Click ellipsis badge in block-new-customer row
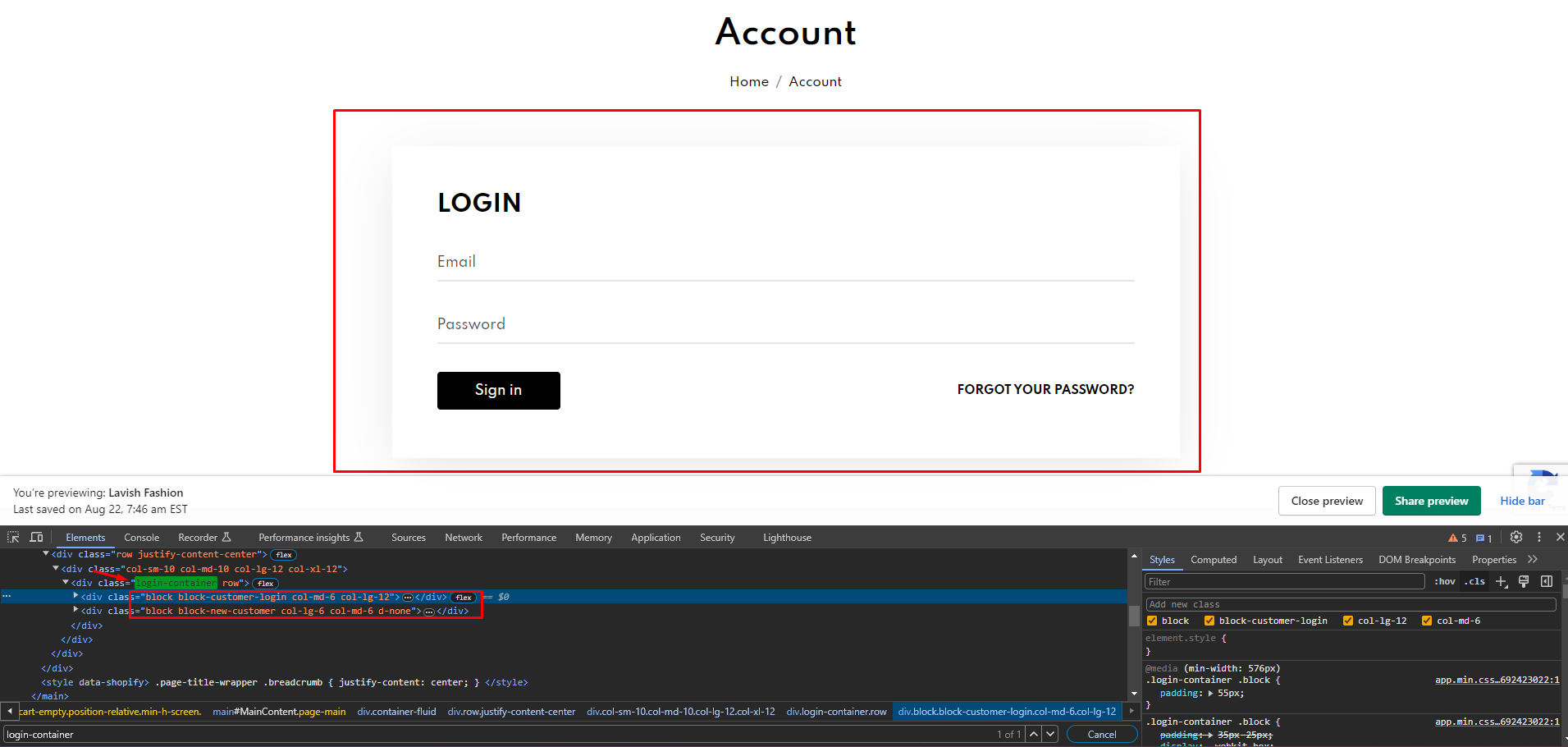 point(429,612)
